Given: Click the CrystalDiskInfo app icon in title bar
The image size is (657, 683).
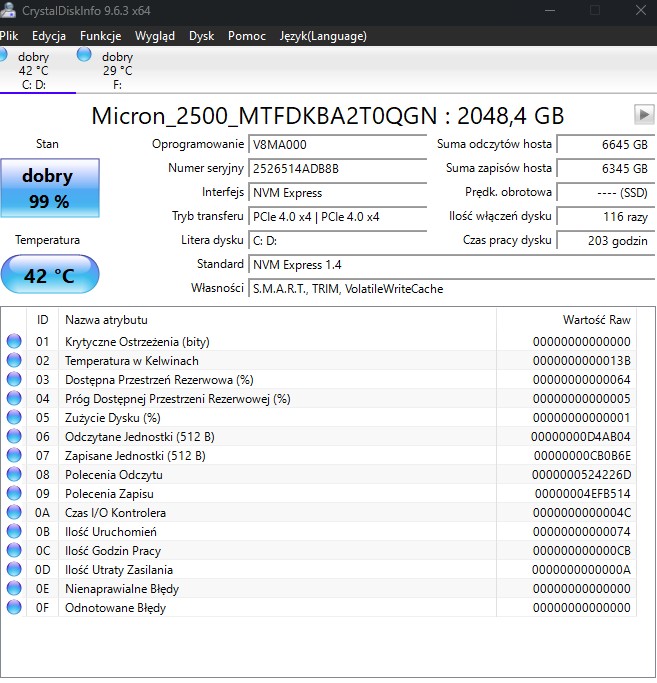Looking at the screenshot, I should point(8,10).
